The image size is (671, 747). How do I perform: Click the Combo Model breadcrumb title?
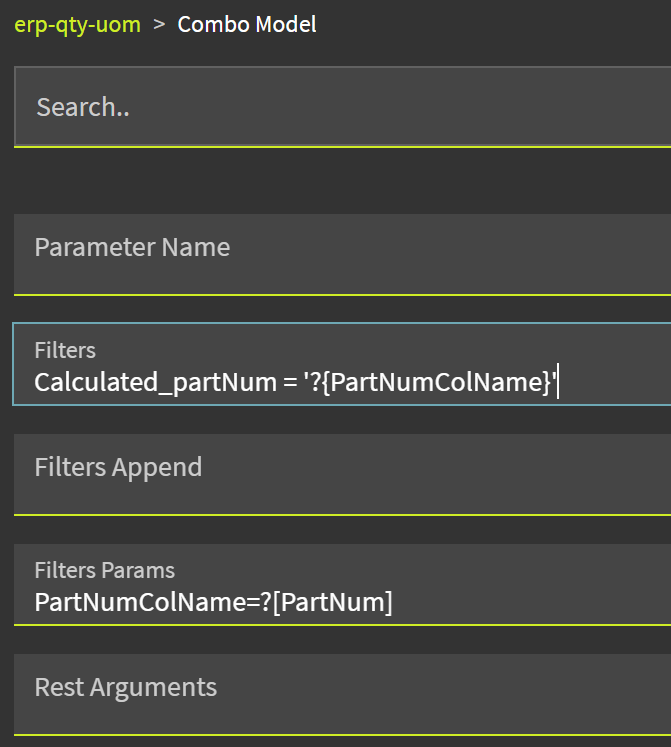(x=247, y=25)
